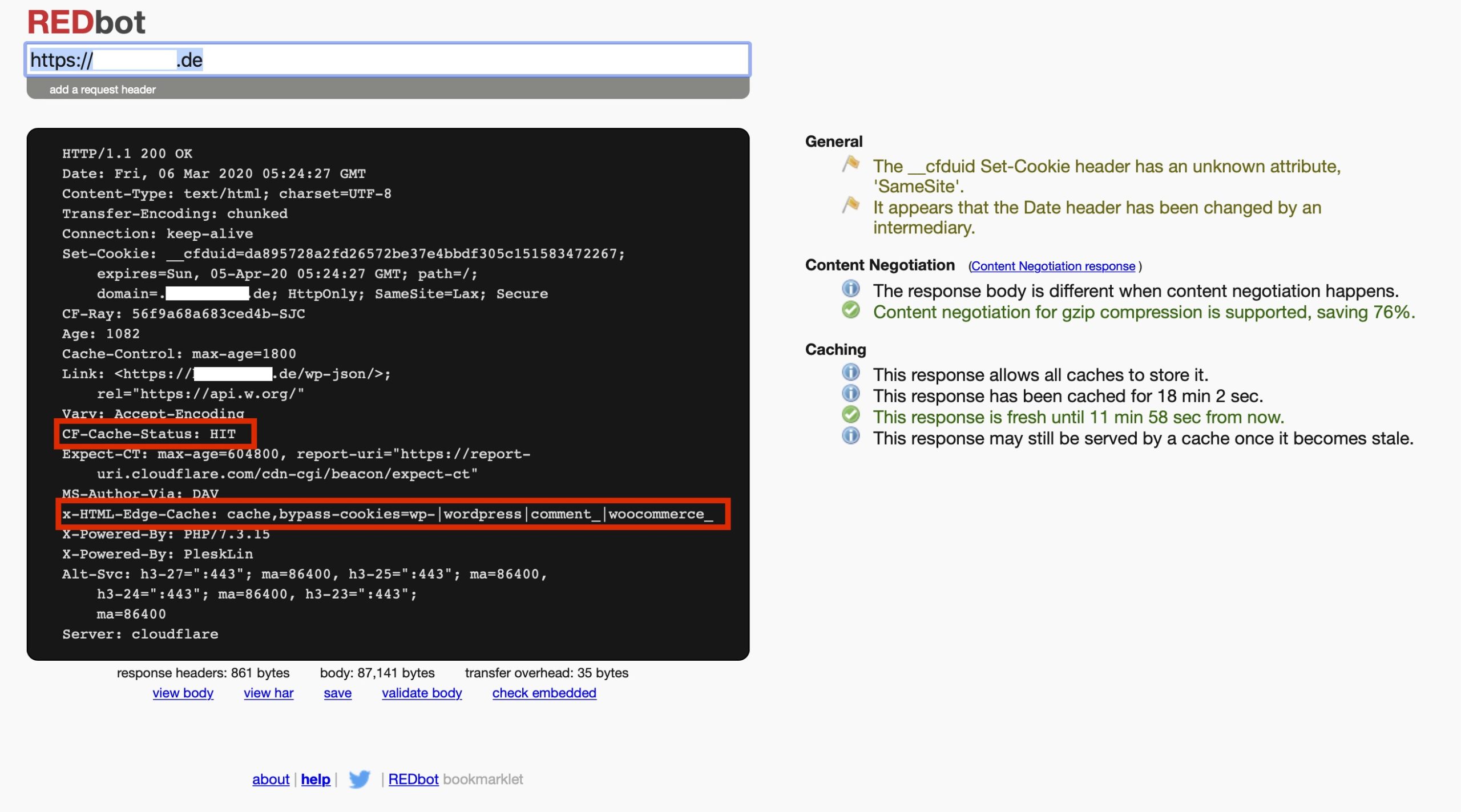Click the 'Cache-Control: max-age=1800' header line
The height and width of the screenshot is (812, 1461).
(x=179, y=354)
